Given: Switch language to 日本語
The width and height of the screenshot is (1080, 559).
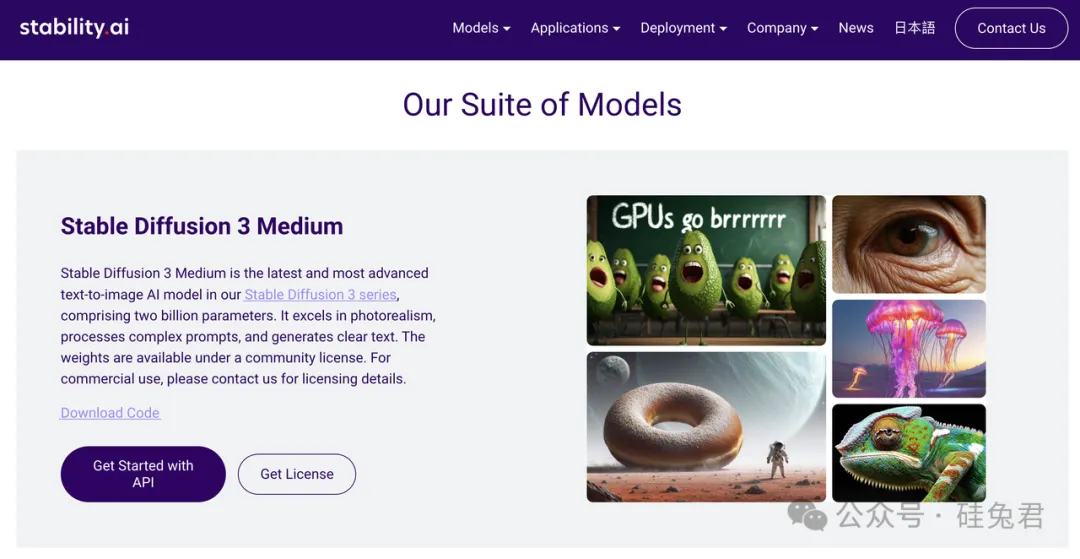Looking at the screenshot, I should pyautogui.click(x=914, y=28).
